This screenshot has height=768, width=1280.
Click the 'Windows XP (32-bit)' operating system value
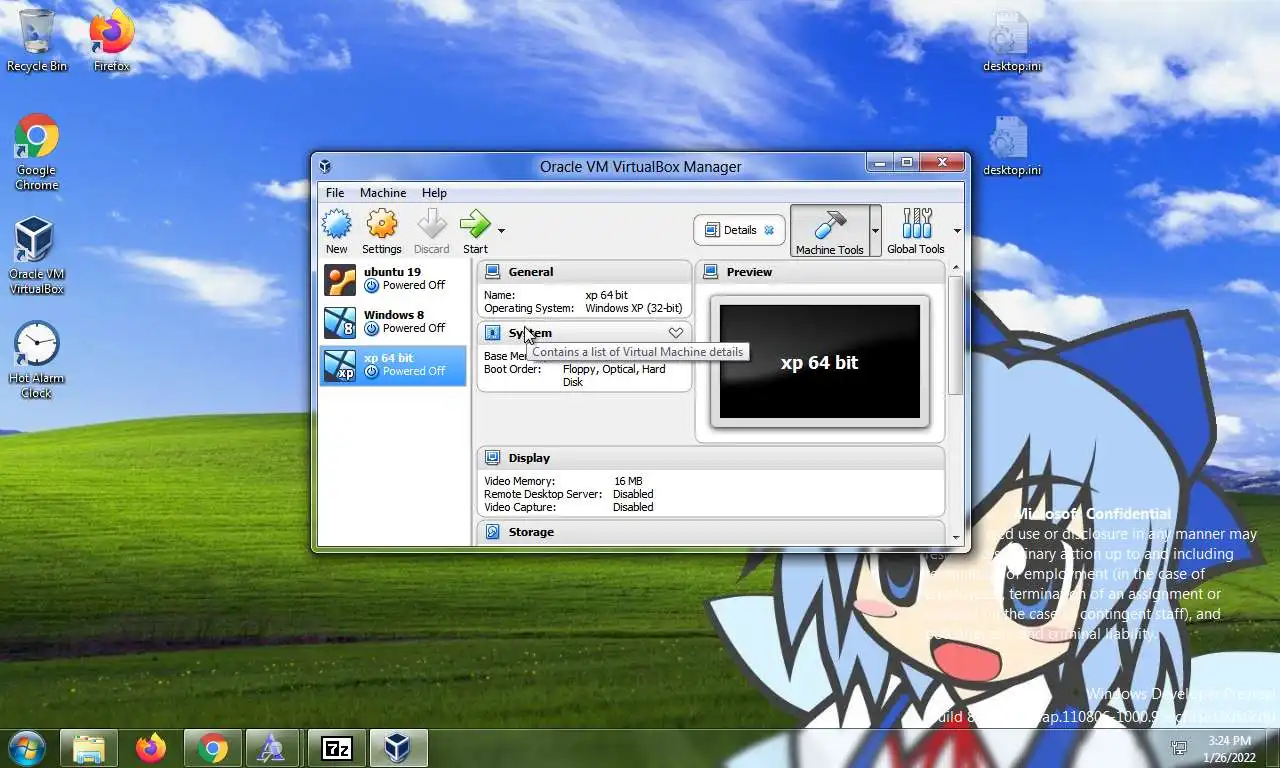coord(634,308)
